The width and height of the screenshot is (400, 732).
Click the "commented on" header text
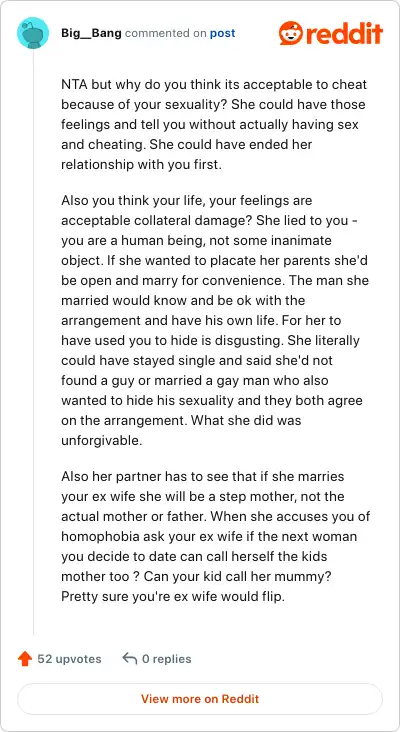[166, 34]
